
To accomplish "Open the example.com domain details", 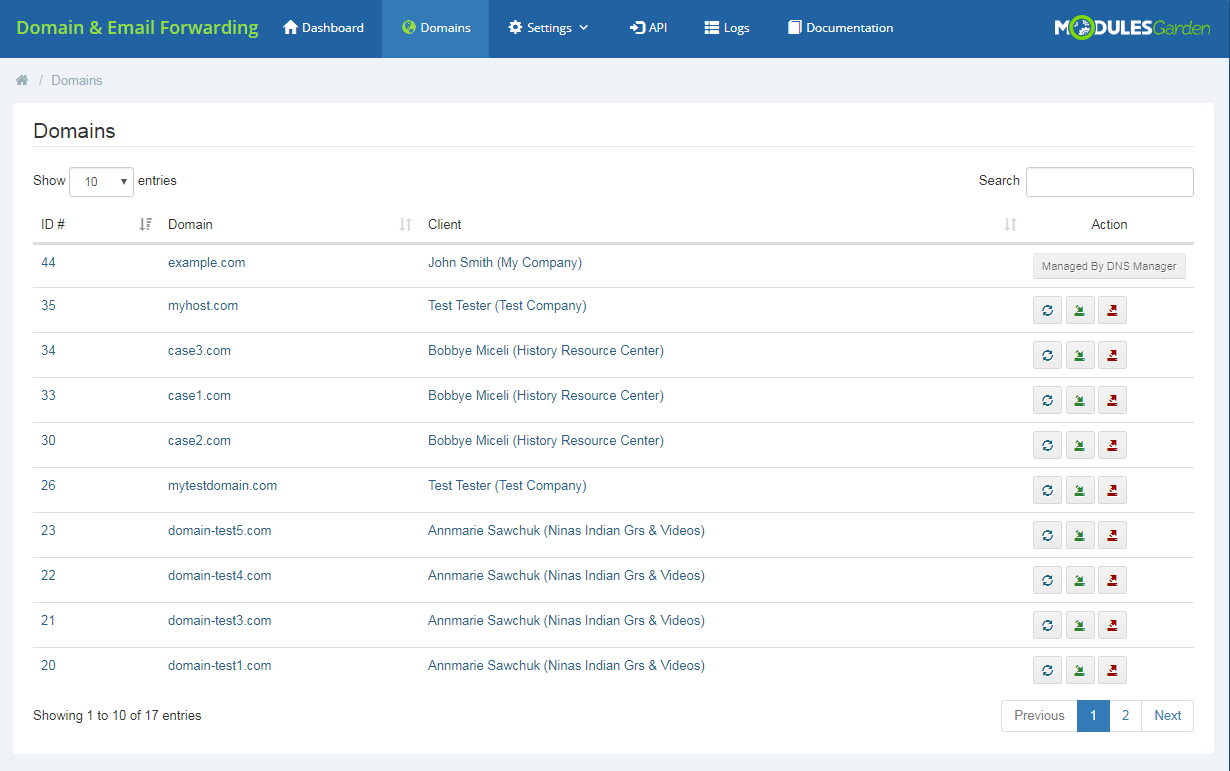I will [206, 262].
